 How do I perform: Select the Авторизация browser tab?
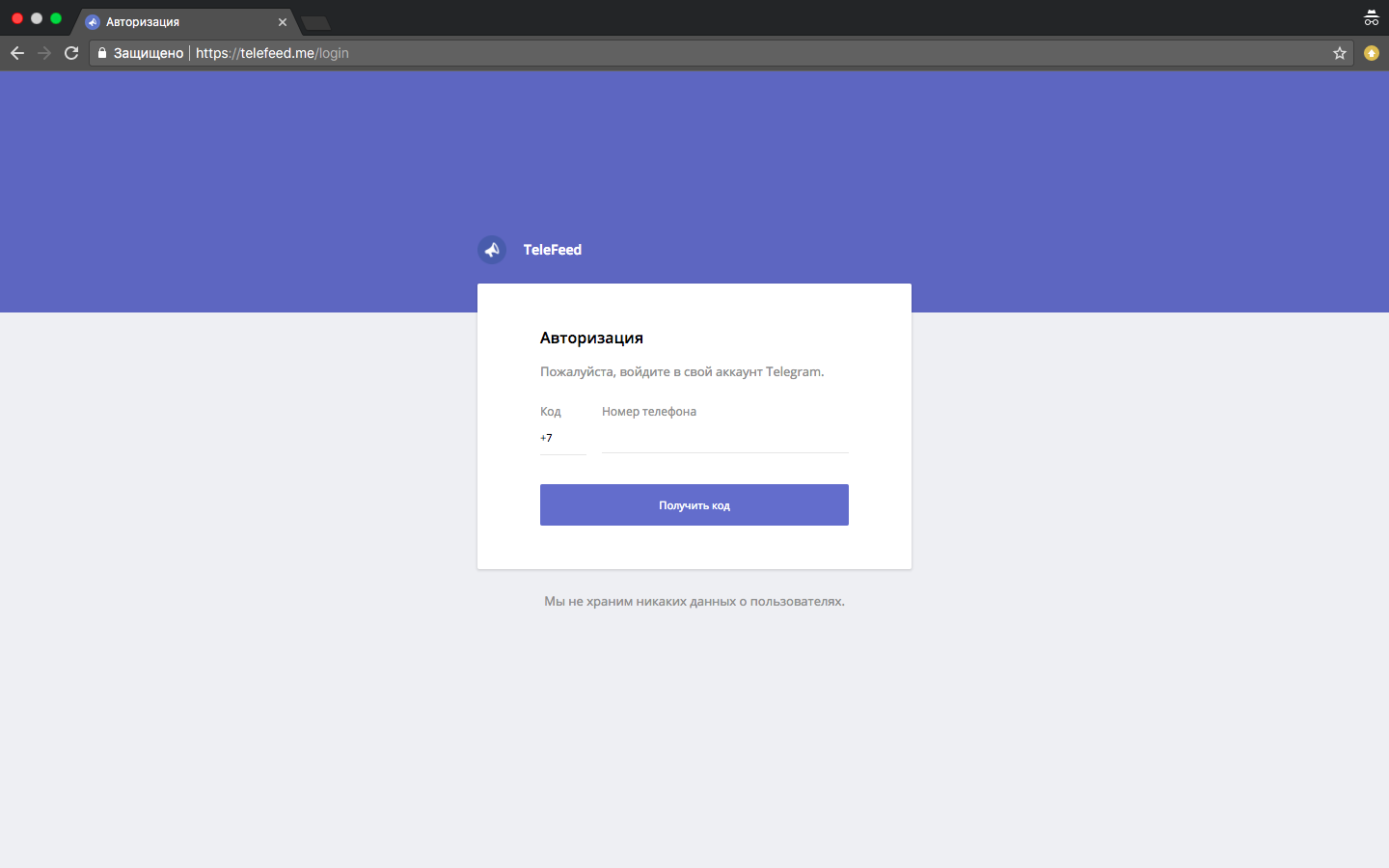coord(184,22)
